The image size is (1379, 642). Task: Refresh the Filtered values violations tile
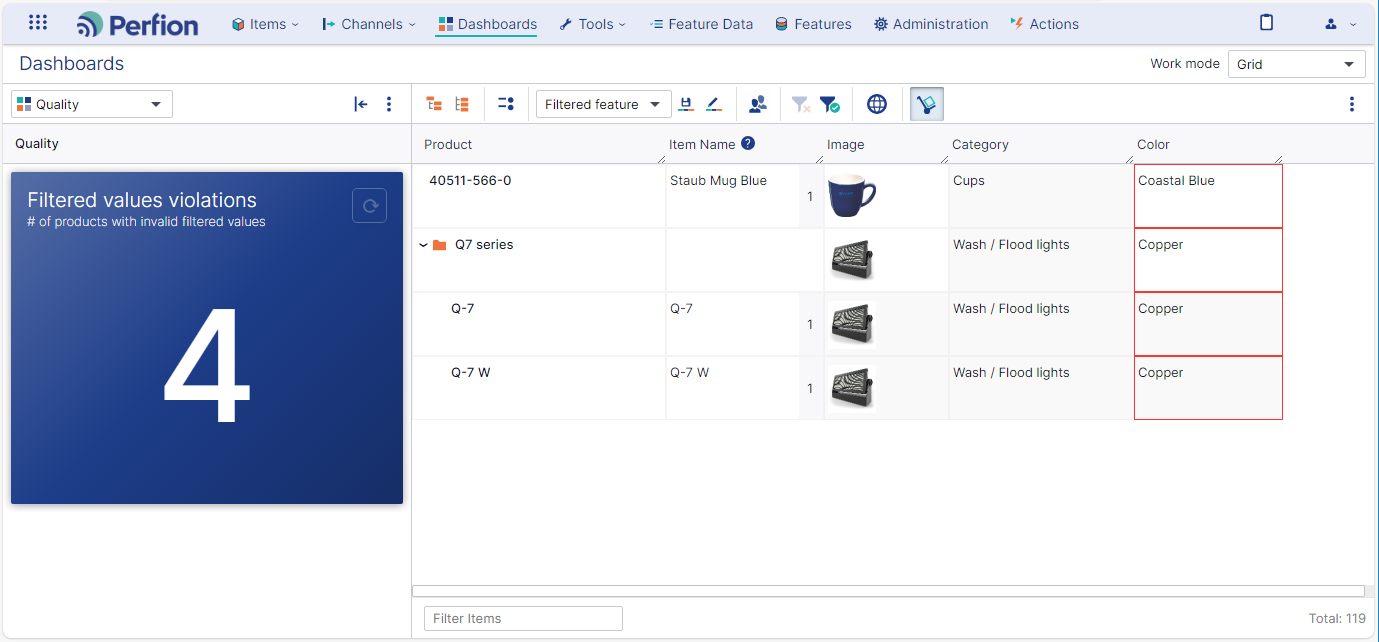pyautogui.click(x=370, y=206)
